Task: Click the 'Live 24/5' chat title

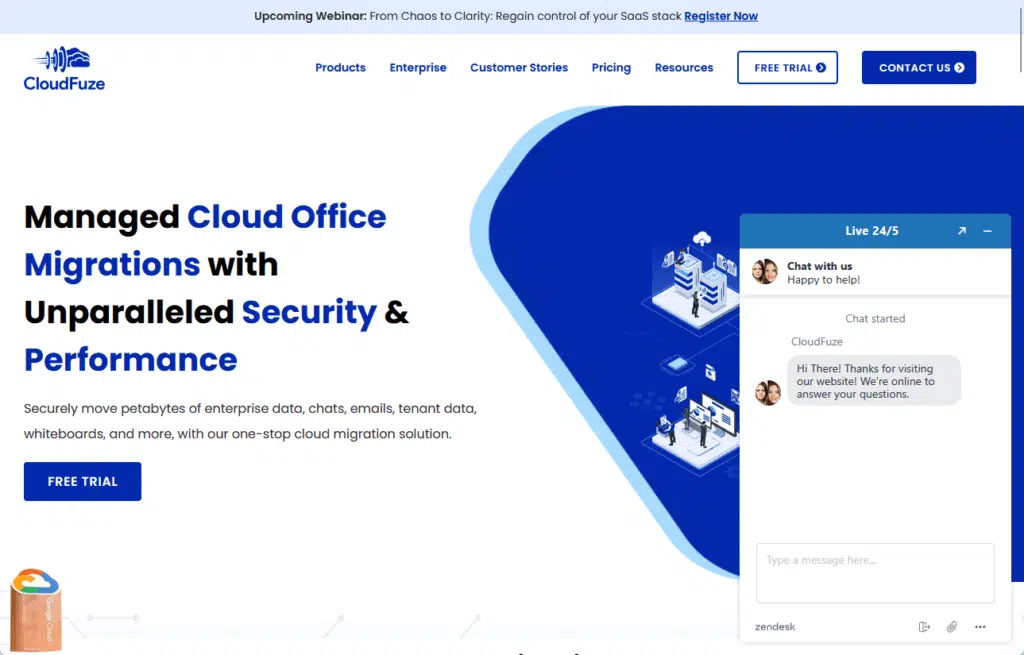Action: [872, 231]
